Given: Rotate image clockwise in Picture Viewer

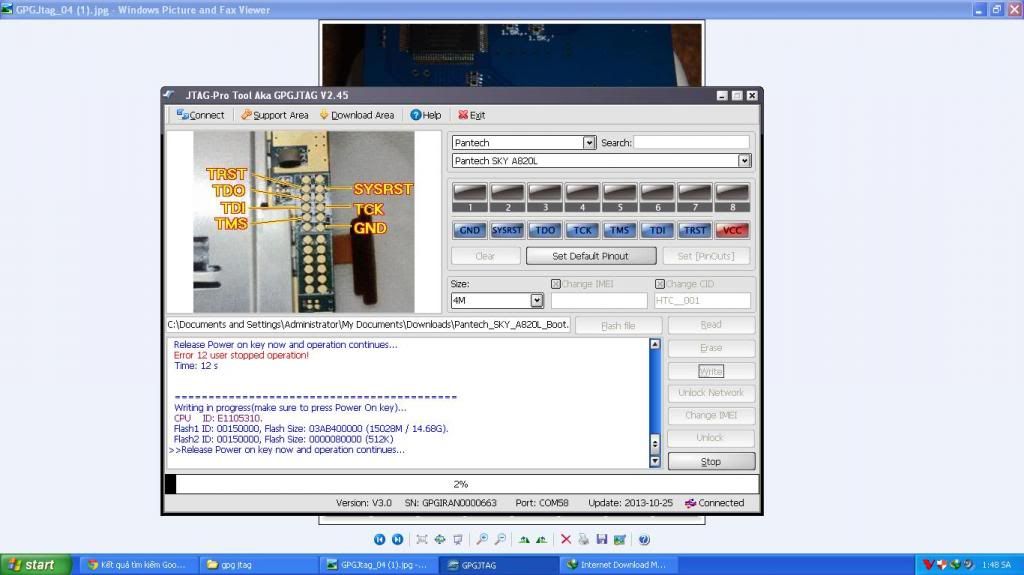Looking at the screenshot, I should click(x=524, y=540).
